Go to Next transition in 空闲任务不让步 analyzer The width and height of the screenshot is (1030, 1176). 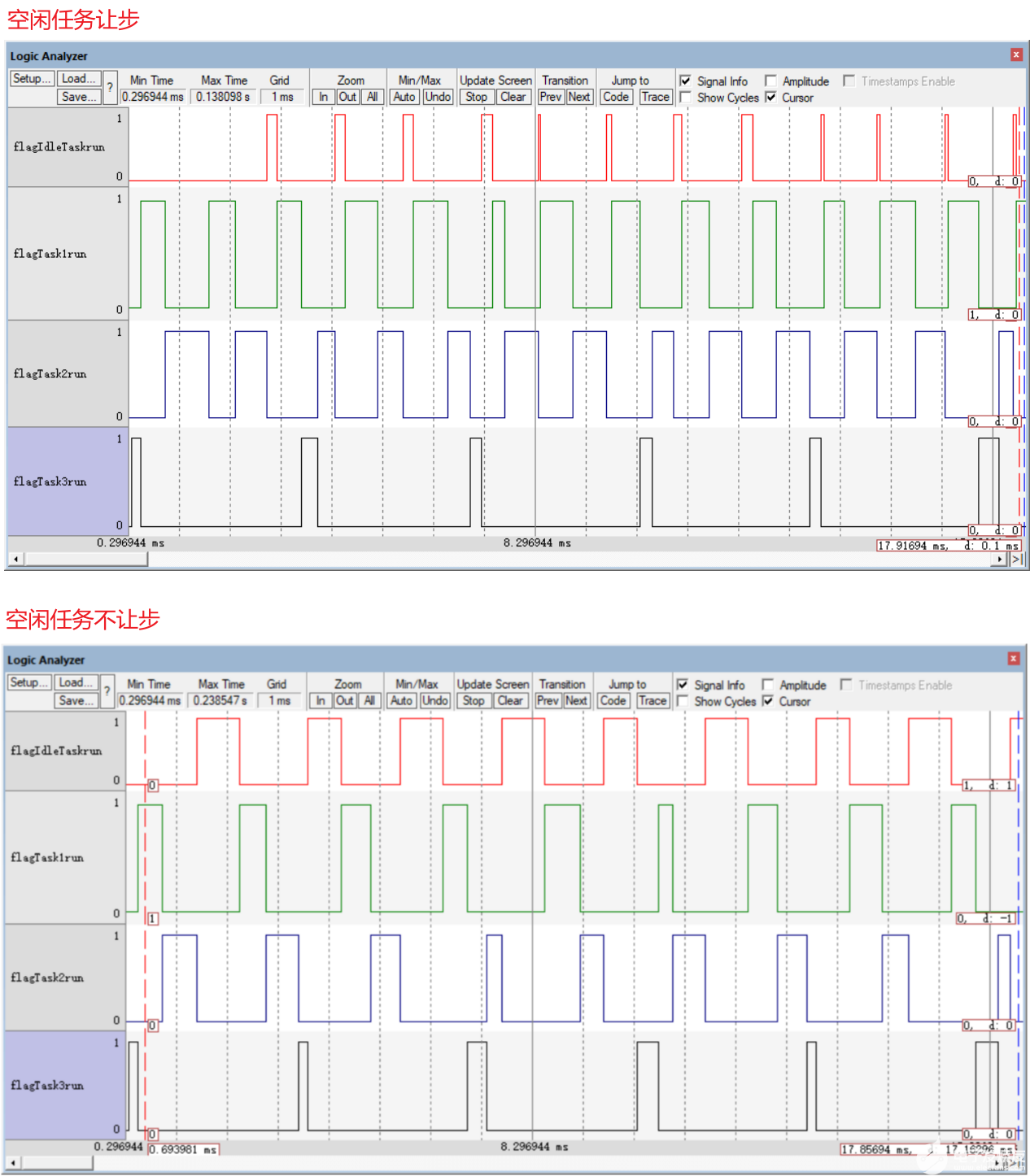[x=576, y=700]
